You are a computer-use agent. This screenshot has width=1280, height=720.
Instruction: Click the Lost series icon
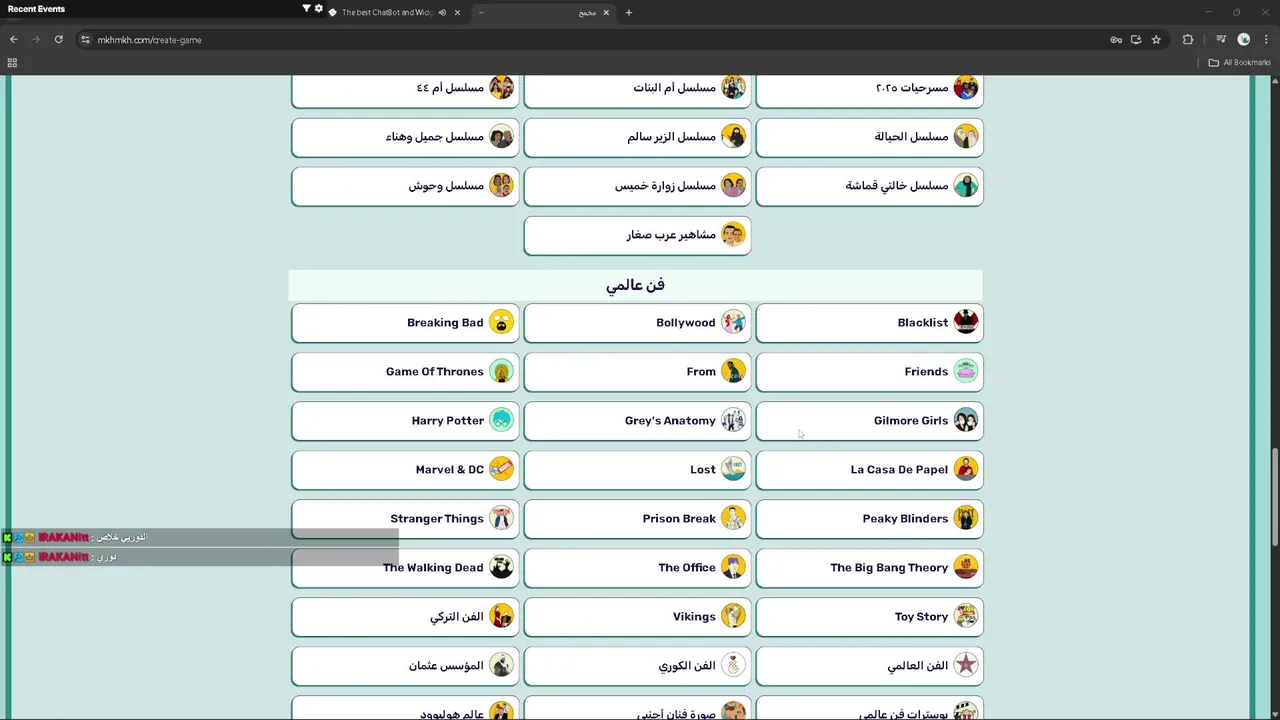tap(733, 469)
